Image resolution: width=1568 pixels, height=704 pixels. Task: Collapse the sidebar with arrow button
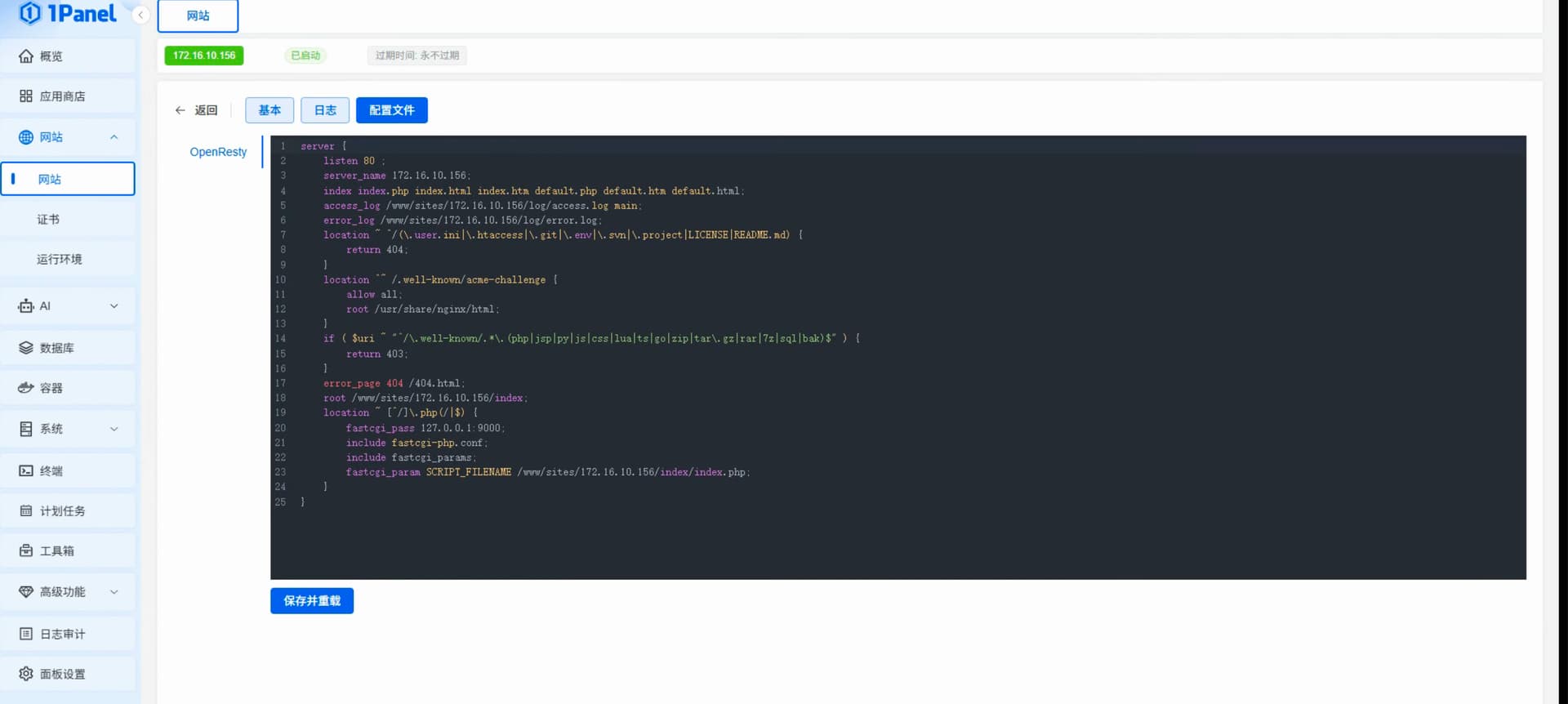(140, 15)
